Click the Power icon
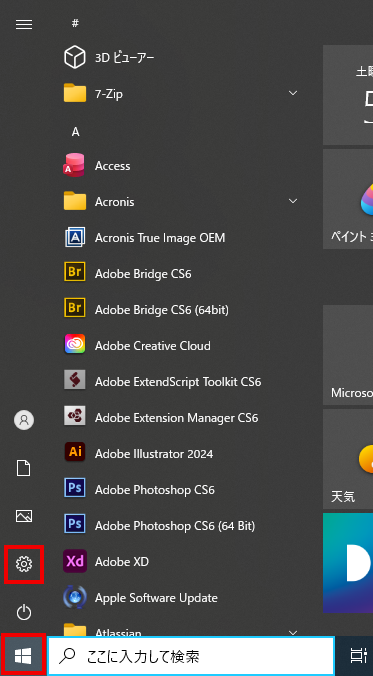 coord(24,612)
